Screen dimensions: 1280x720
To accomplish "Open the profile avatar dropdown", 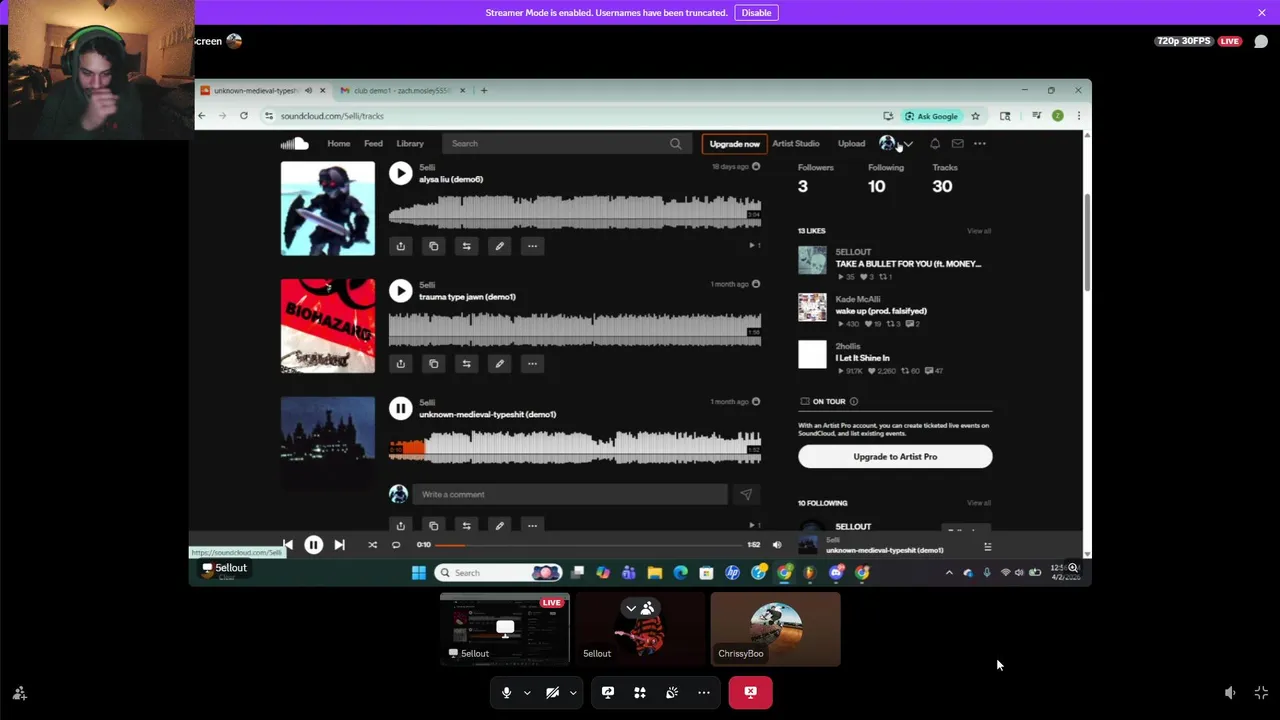I will pyautogui.click(x=895, y=144).
